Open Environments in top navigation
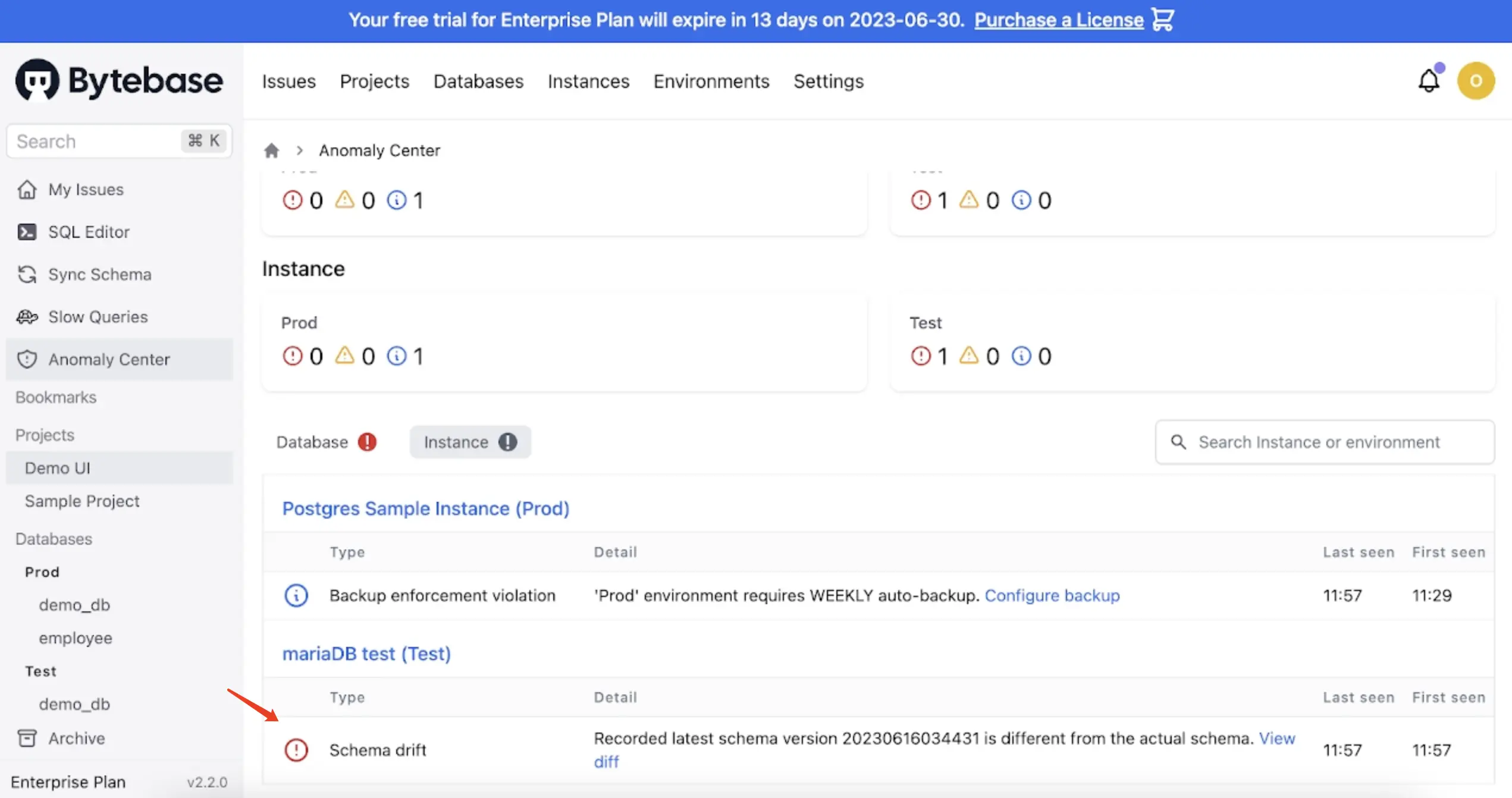 pos(711,81)
